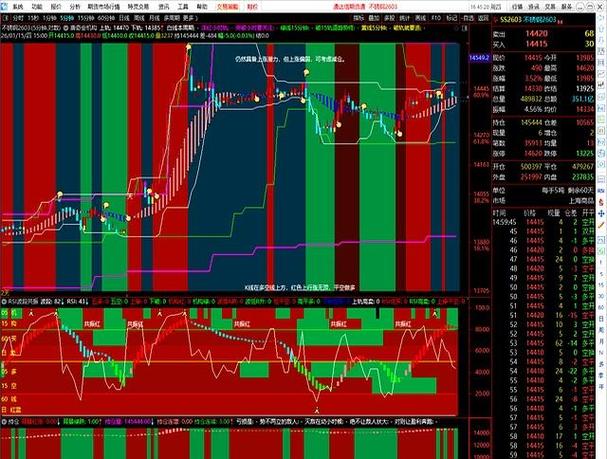The image size is (607, 459).
Task: Click the application logo icon
Action: [x=4, y=6]
